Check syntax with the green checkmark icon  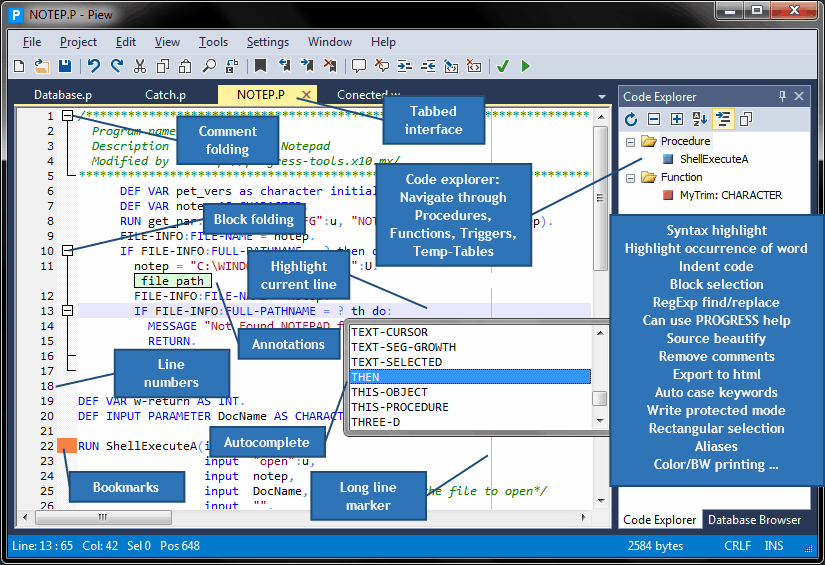point(503,67)
